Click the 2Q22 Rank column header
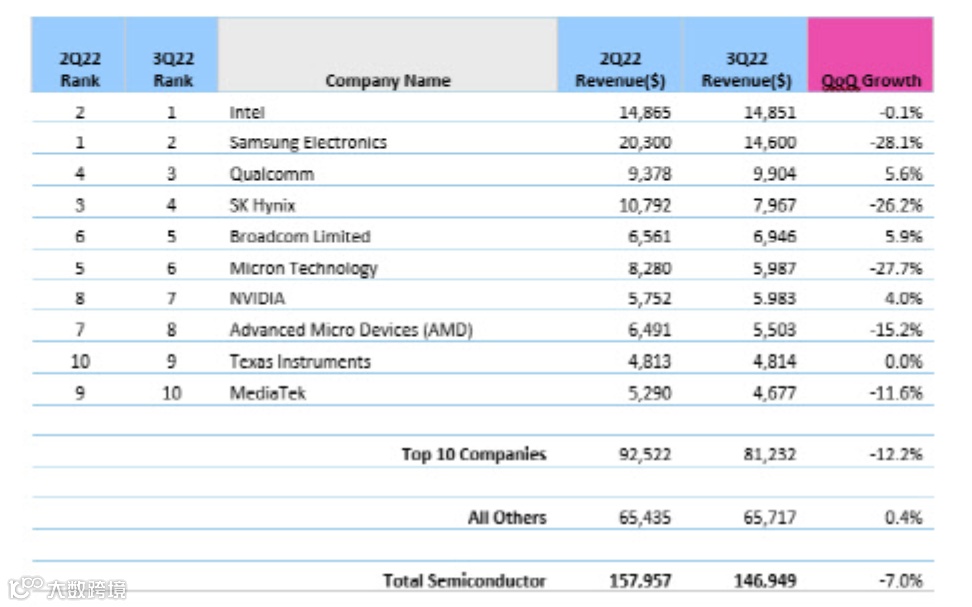The height and width of the screenshot is (607, 972). 79,55
